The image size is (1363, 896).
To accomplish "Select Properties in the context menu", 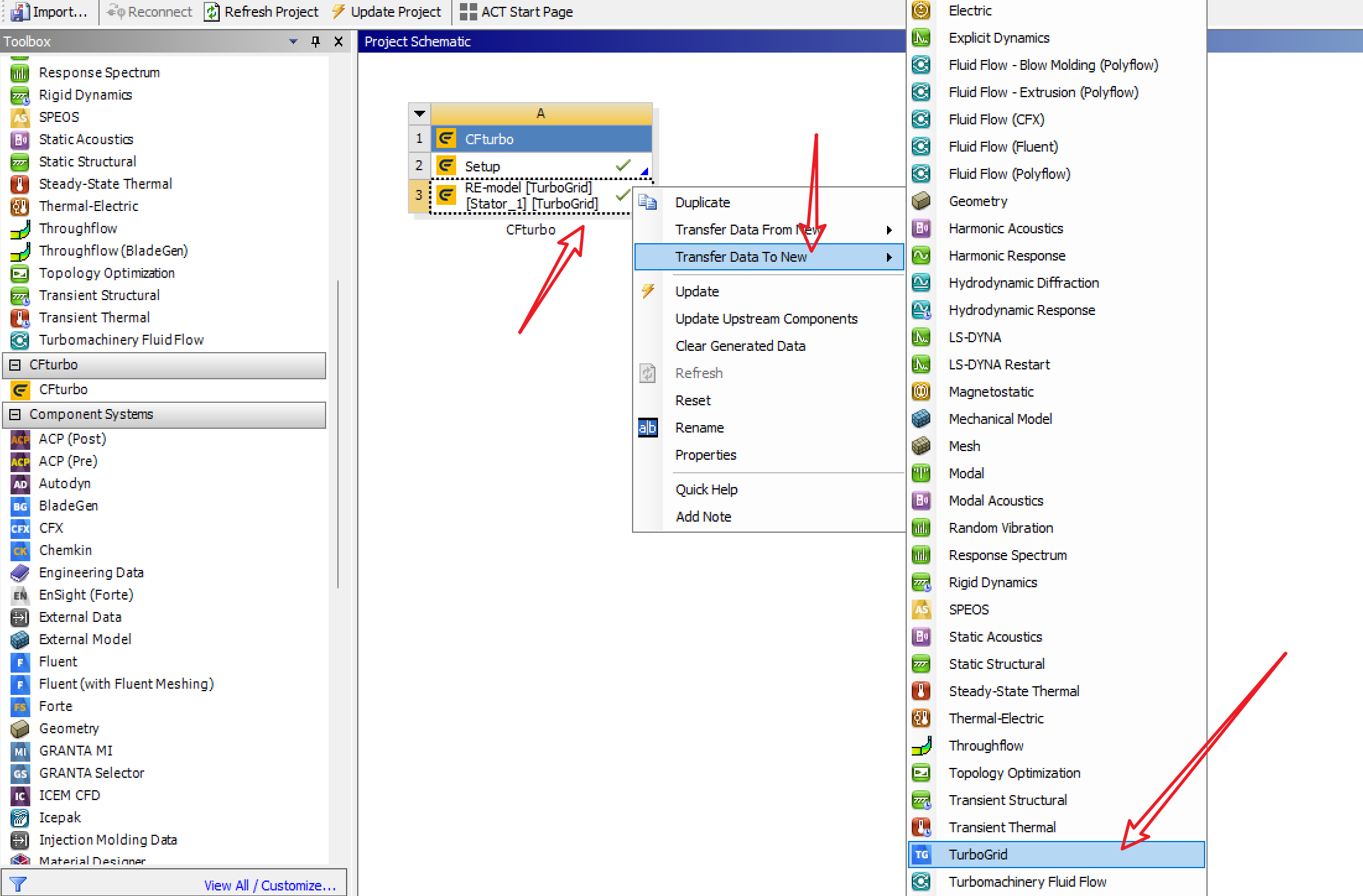I will click(x=706, y=455).
